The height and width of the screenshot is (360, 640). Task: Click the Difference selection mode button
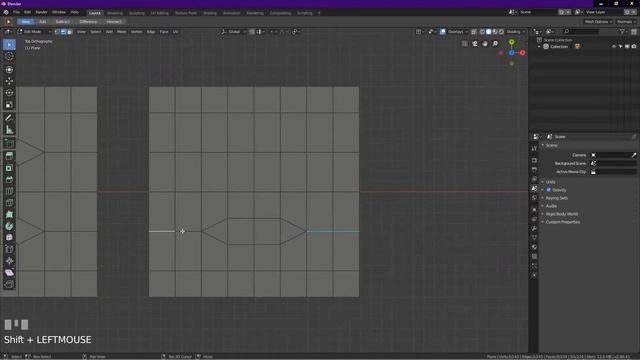(88, 22)
